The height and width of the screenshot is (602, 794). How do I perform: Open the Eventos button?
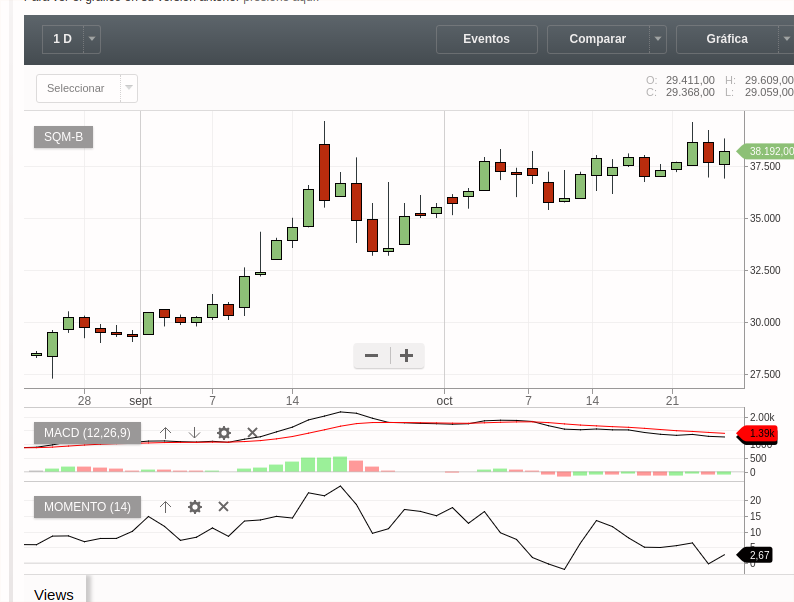[487, 39]
